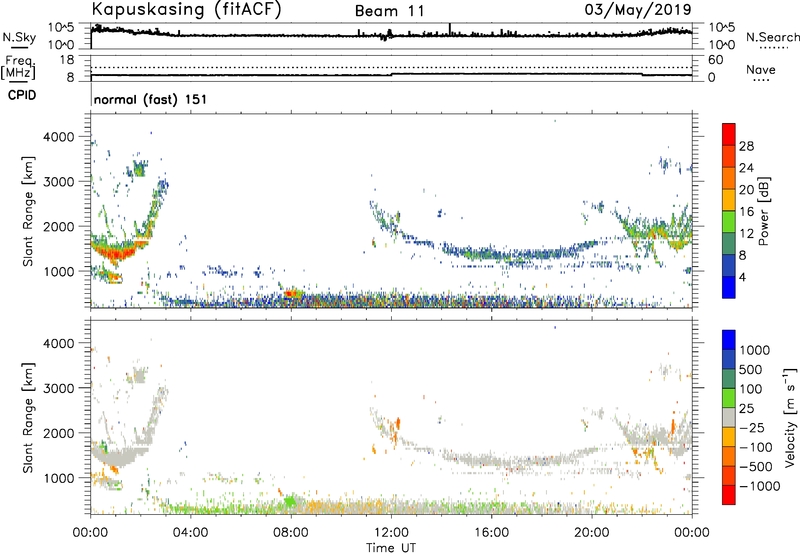Click the velocity colorbar value -1000
The image size is (800, 554).
pyautogui.click(x=760, y=486)
